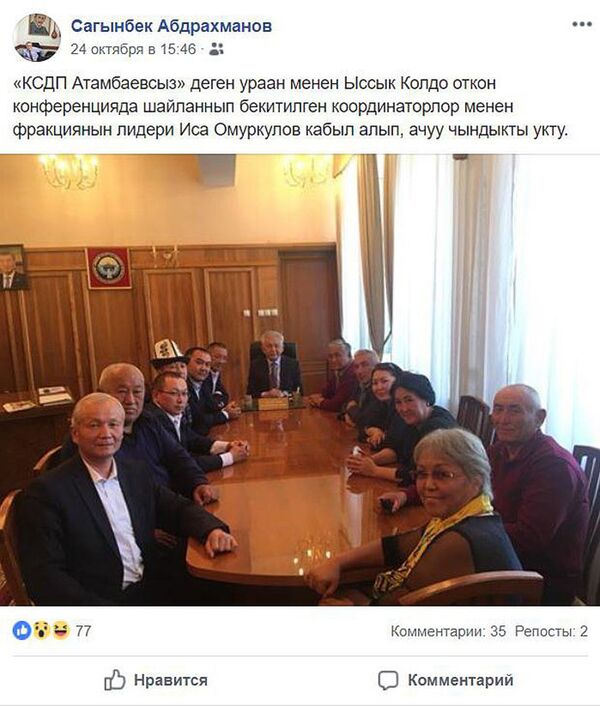Open the Комментарии: 35 comments count
600x706 pixels.
tap(448, 631)
